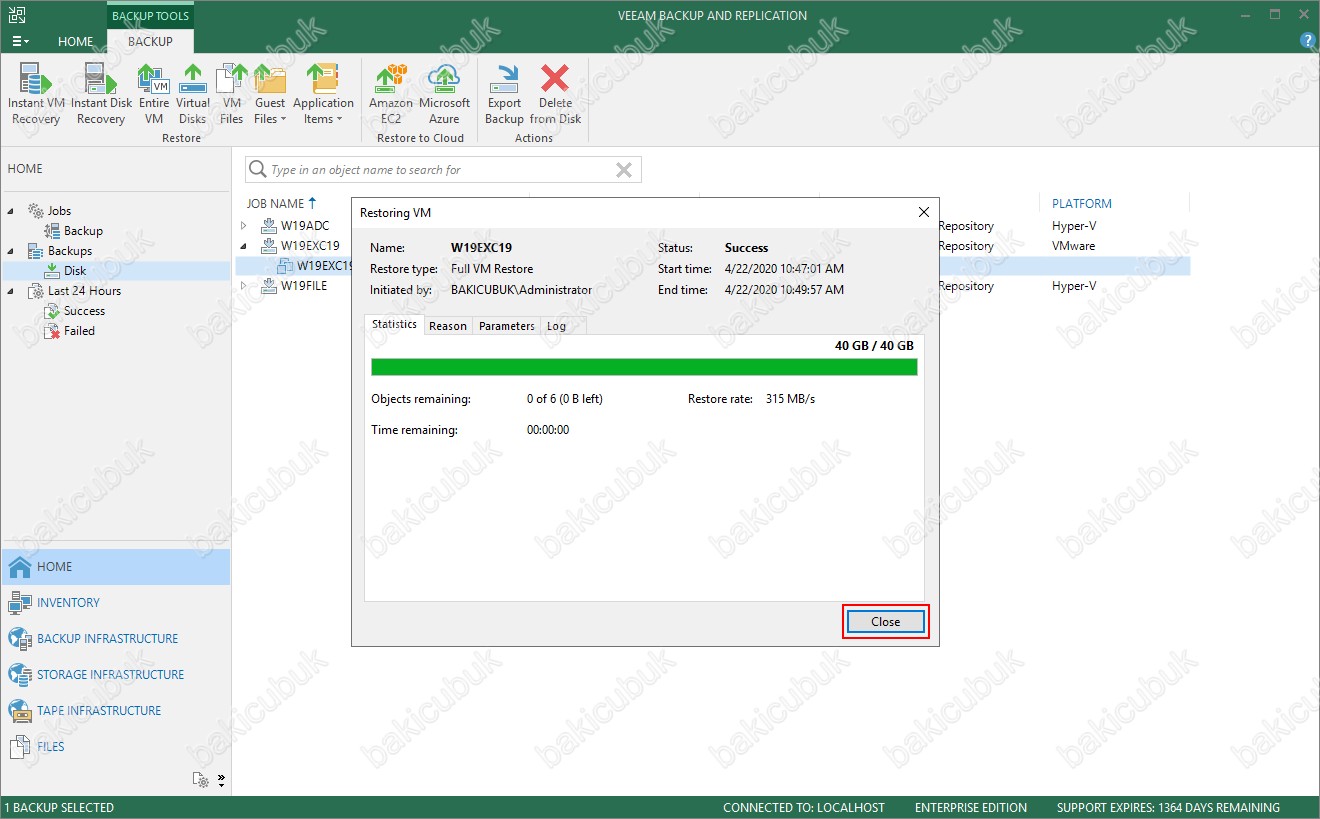
Task: Open the Log tab
Action: 556,326
